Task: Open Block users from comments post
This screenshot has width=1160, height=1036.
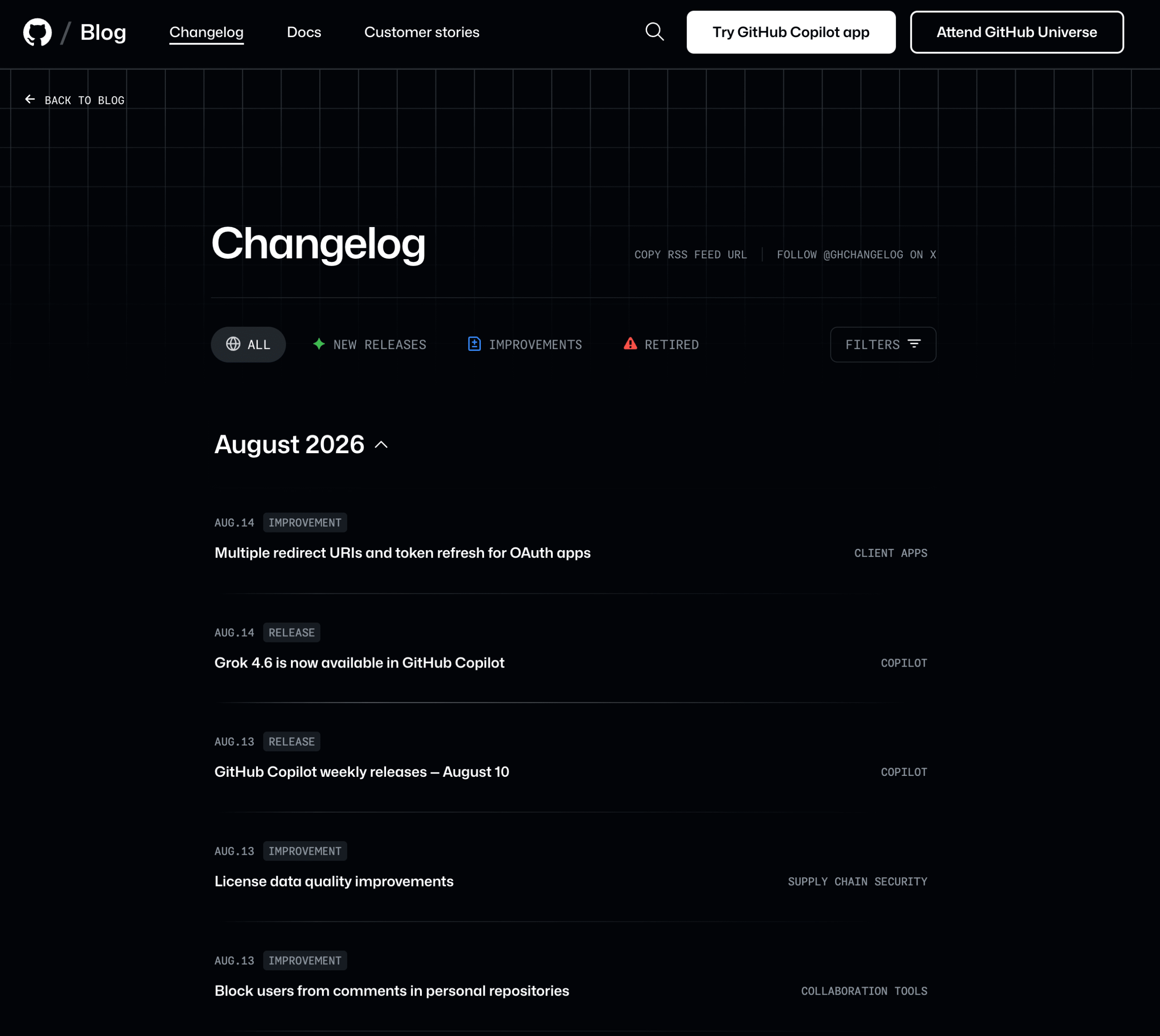Action: (391, 991)
